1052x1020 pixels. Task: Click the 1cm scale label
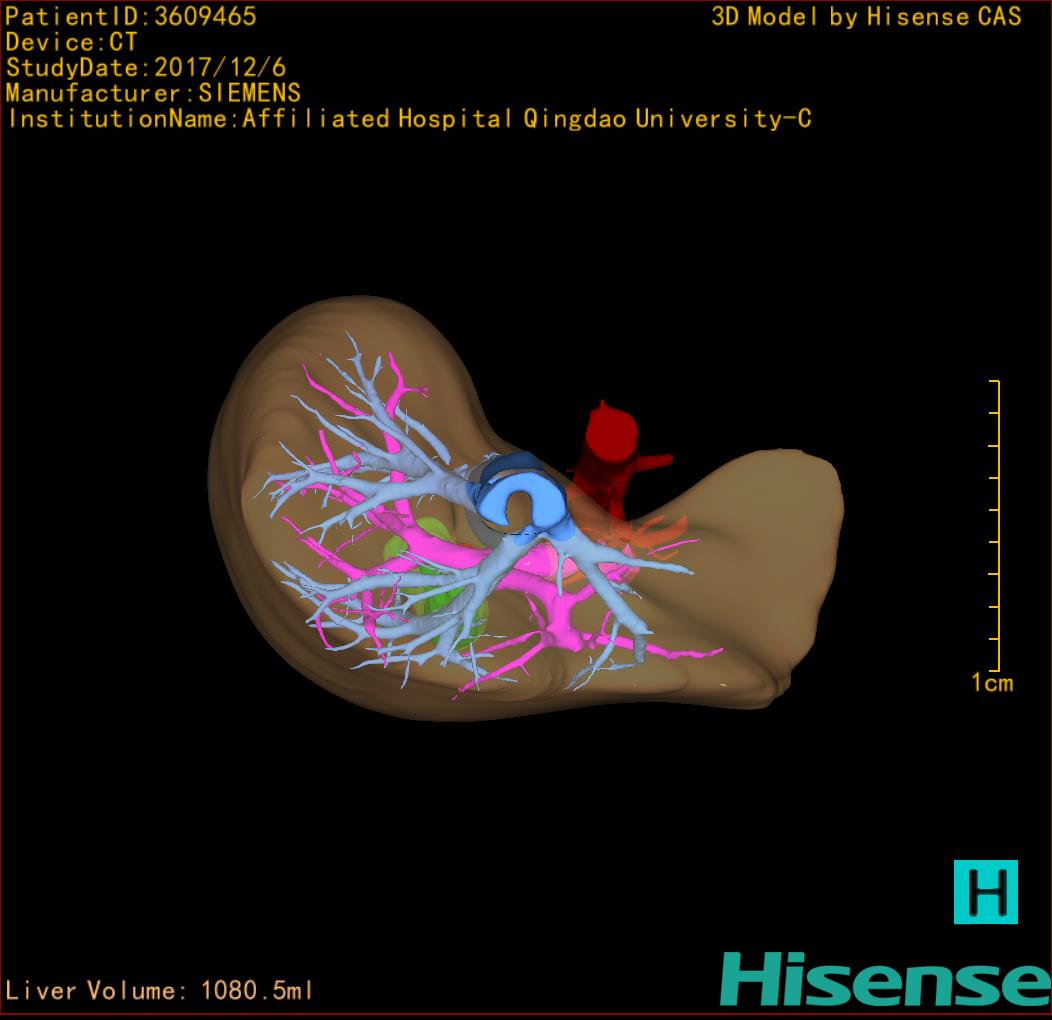991,683
